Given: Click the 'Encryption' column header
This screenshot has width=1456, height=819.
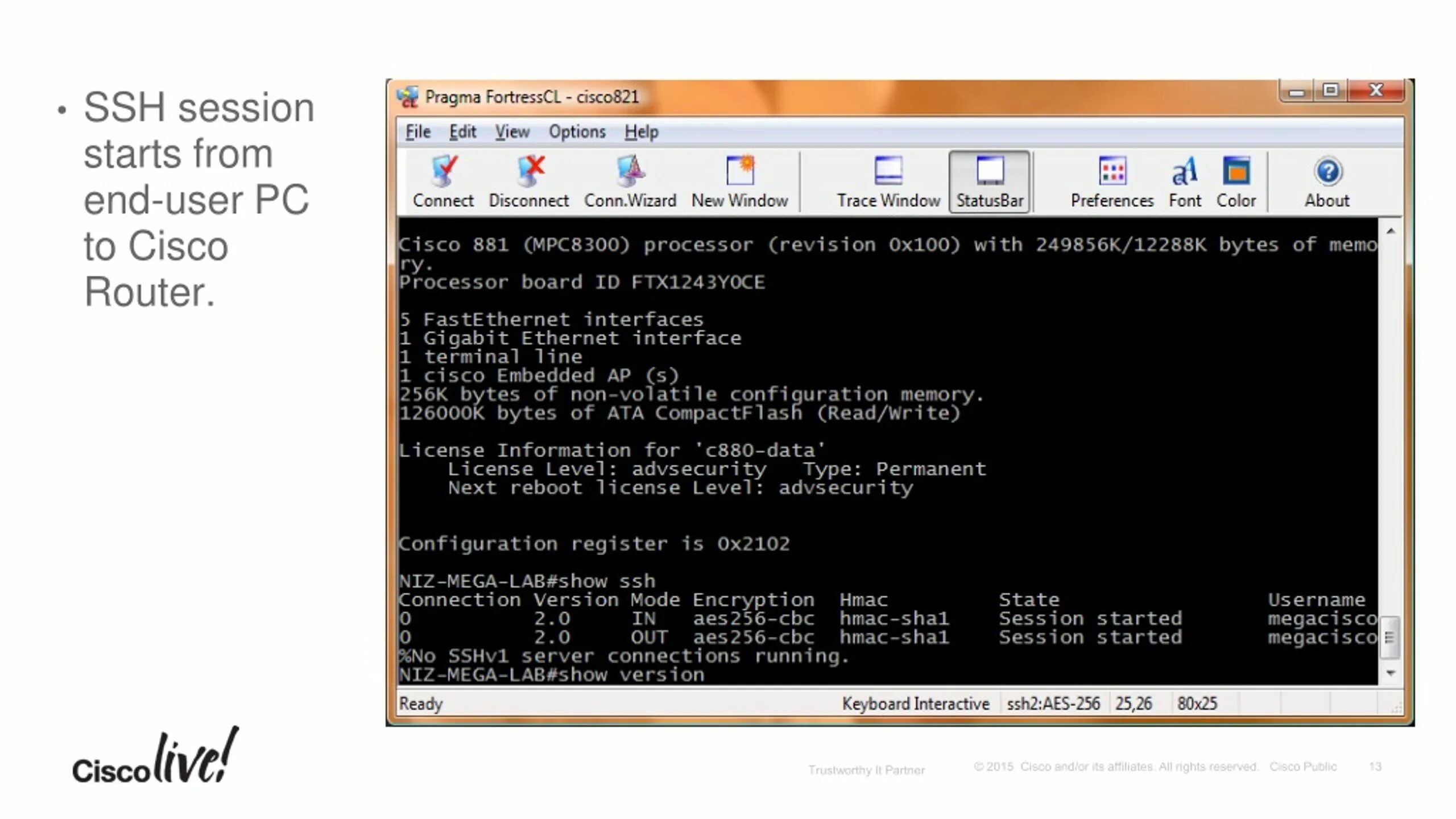Looking at the screenshot, I should point(754,600).
